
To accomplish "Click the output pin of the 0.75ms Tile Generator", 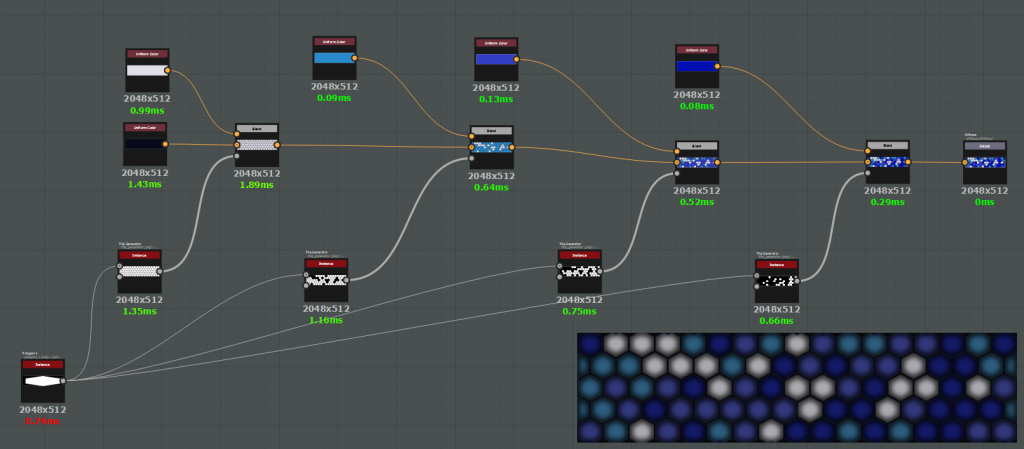I will 600,271.
